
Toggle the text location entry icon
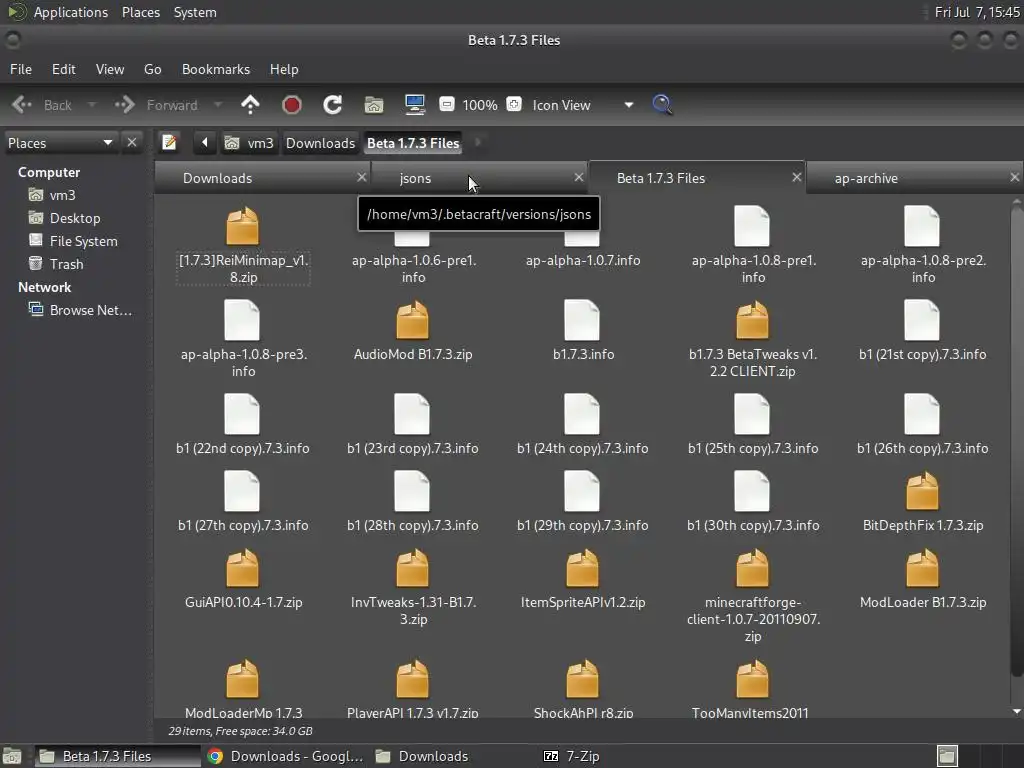pos(169,142)
